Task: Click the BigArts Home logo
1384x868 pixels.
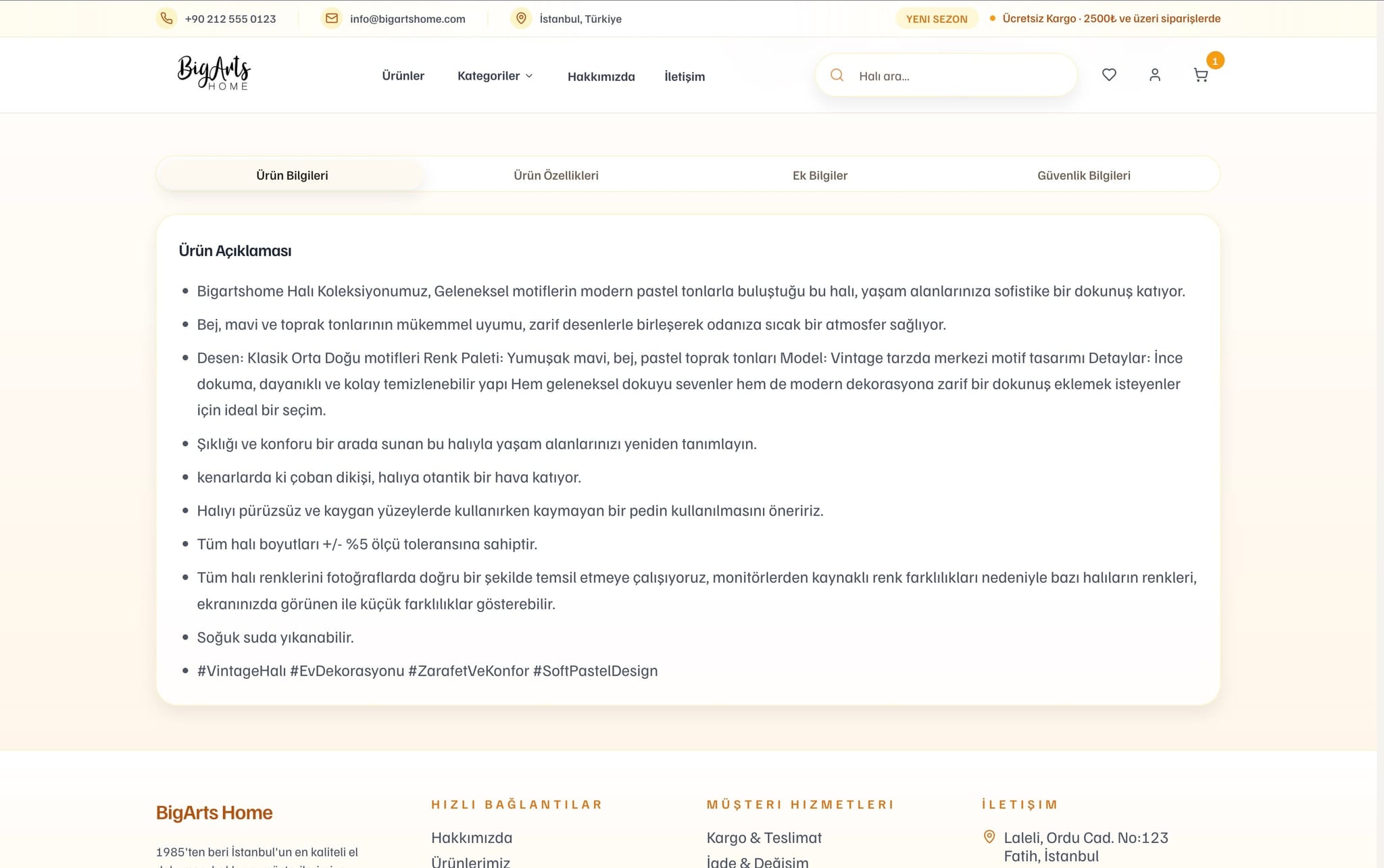Action: pos(214,73)
